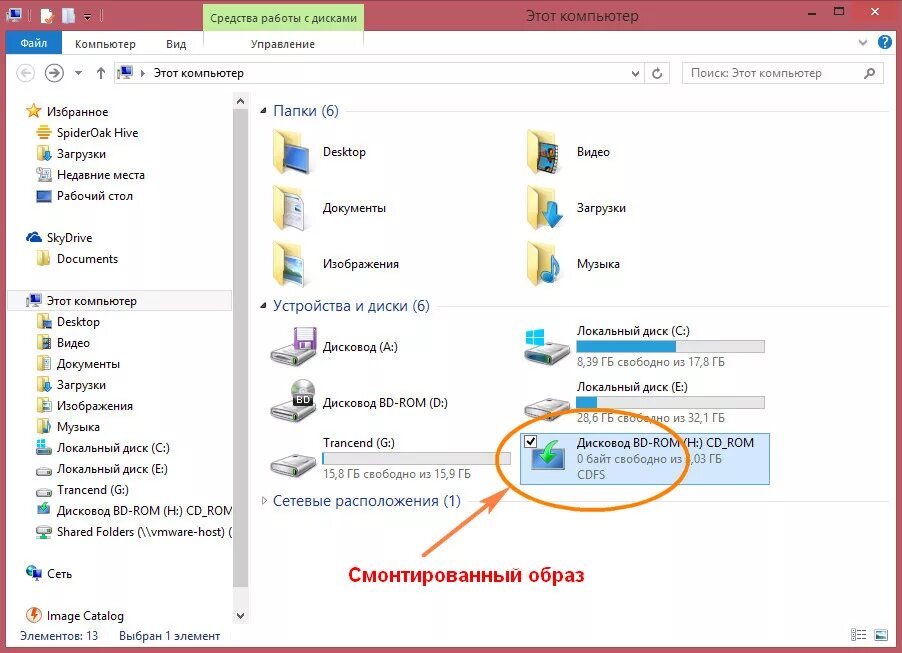Select the Дисковод (A:) floppy drive icon
902x653 pixels.
pos(294,346)
